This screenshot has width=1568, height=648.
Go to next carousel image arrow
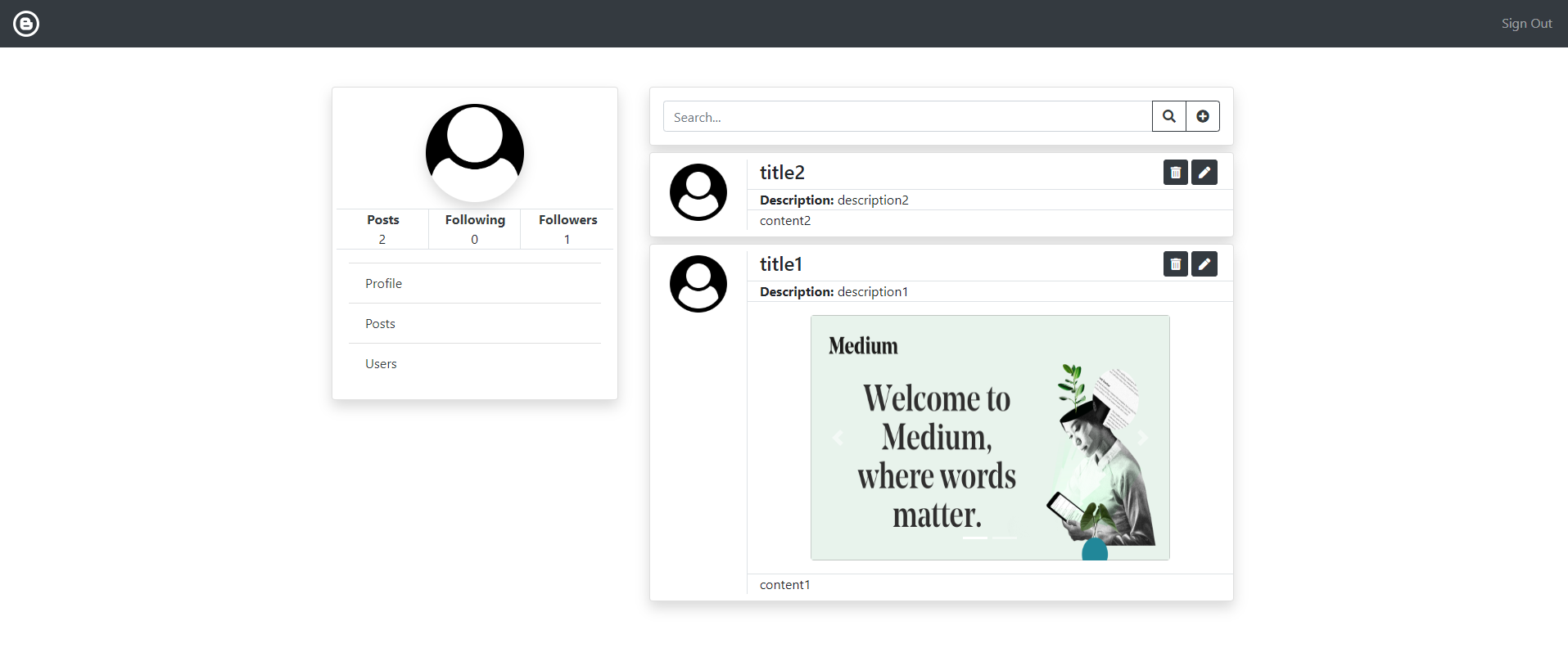(x=1142, y=438)
